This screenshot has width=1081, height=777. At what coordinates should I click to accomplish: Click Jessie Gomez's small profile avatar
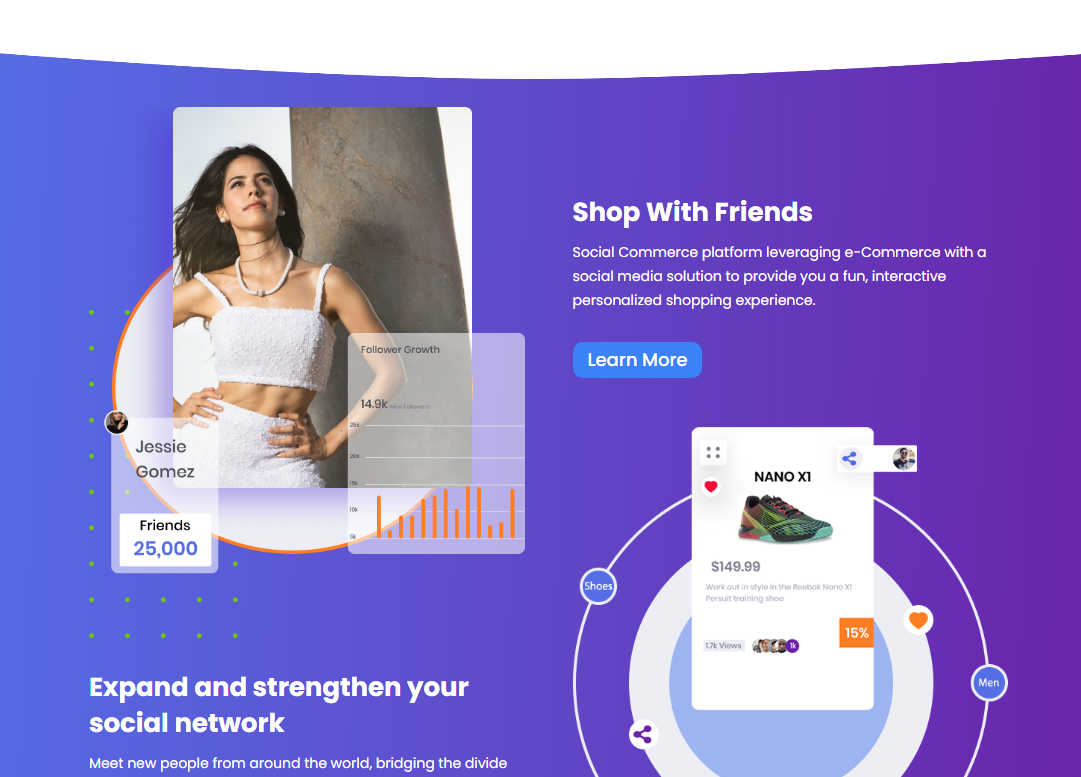click(117, 422)
